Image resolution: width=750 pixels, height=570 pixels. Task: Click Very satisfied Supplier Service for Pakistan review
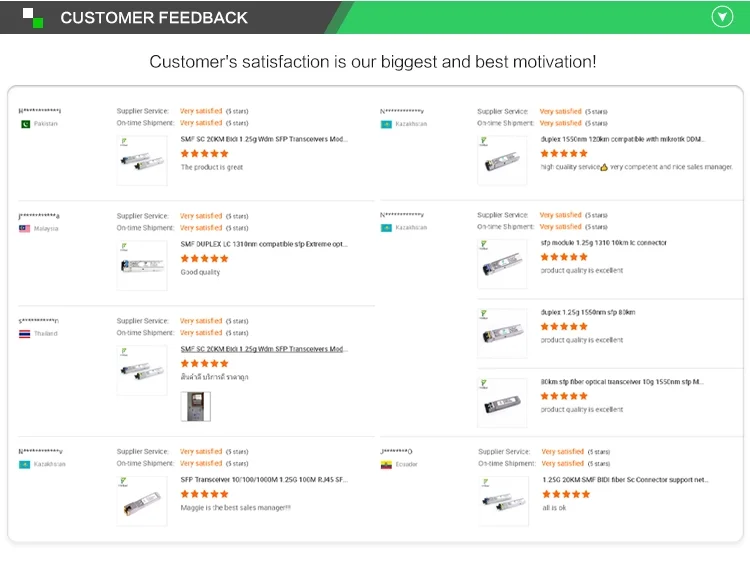[201, 112]
